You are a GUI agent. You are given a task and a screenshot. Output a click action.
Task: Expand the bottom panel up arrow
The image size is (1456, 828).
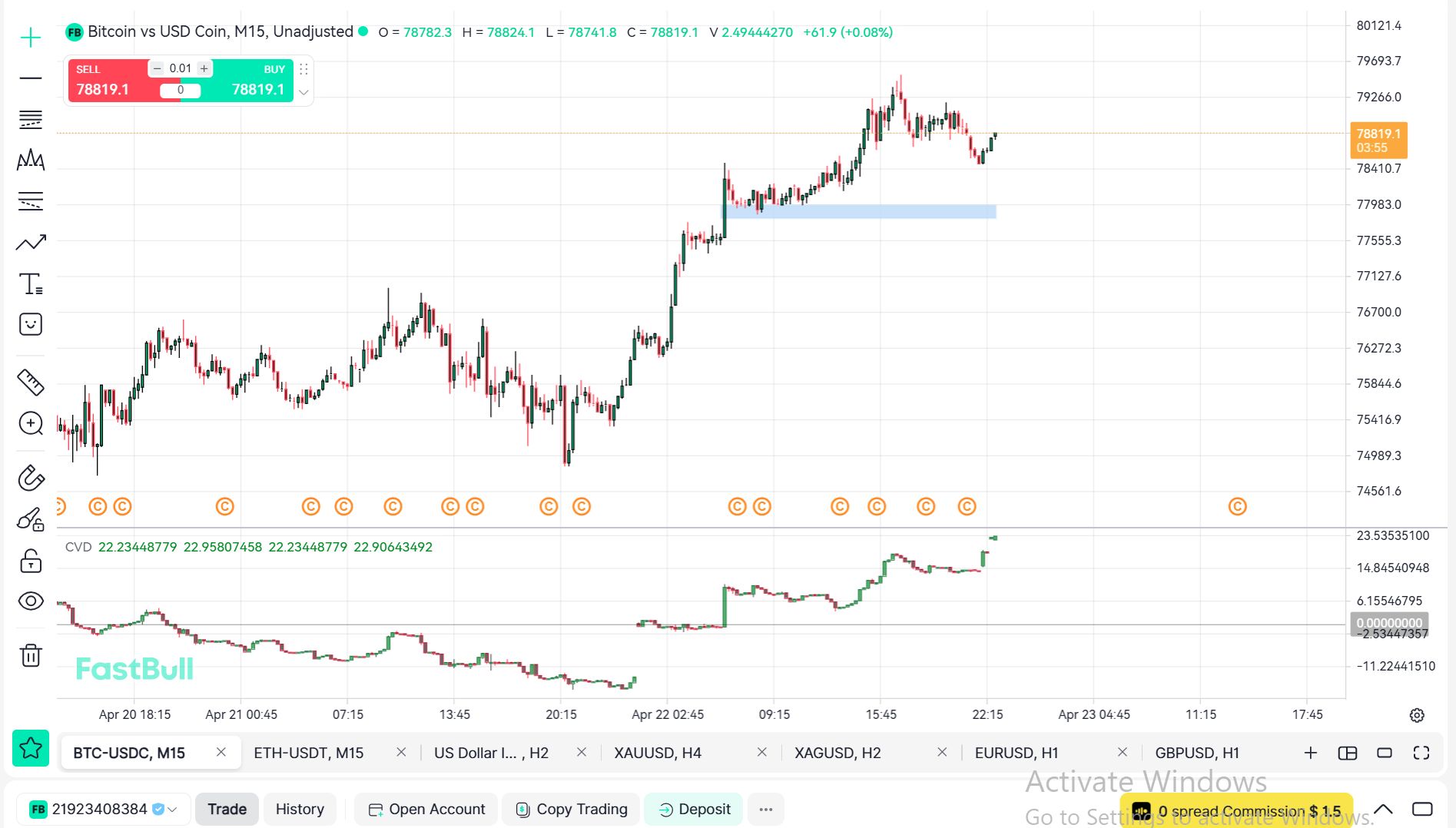1383,810
